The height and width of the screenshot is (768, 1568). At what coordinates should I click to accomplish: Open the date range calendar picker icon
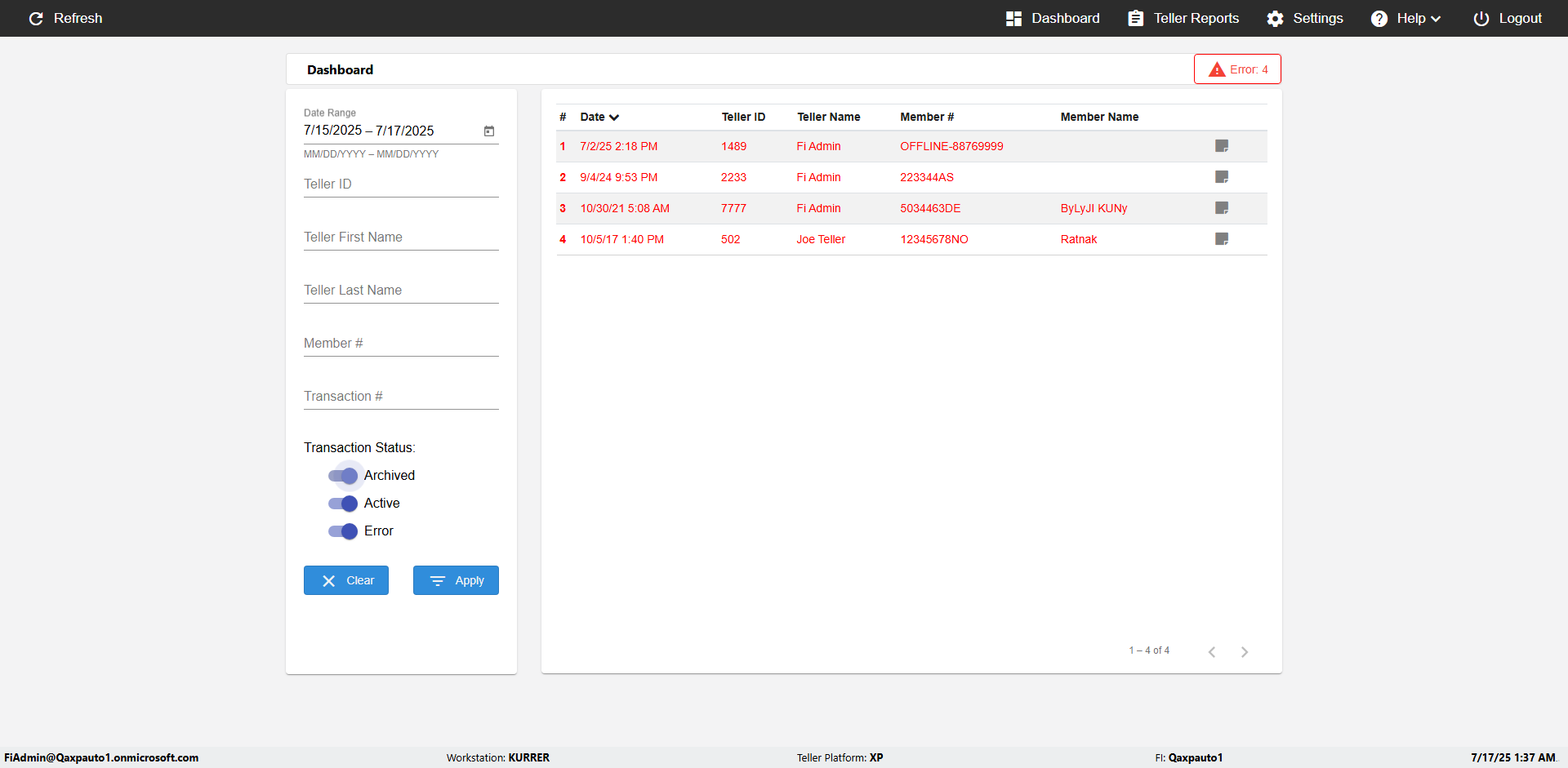coord(489,131)
